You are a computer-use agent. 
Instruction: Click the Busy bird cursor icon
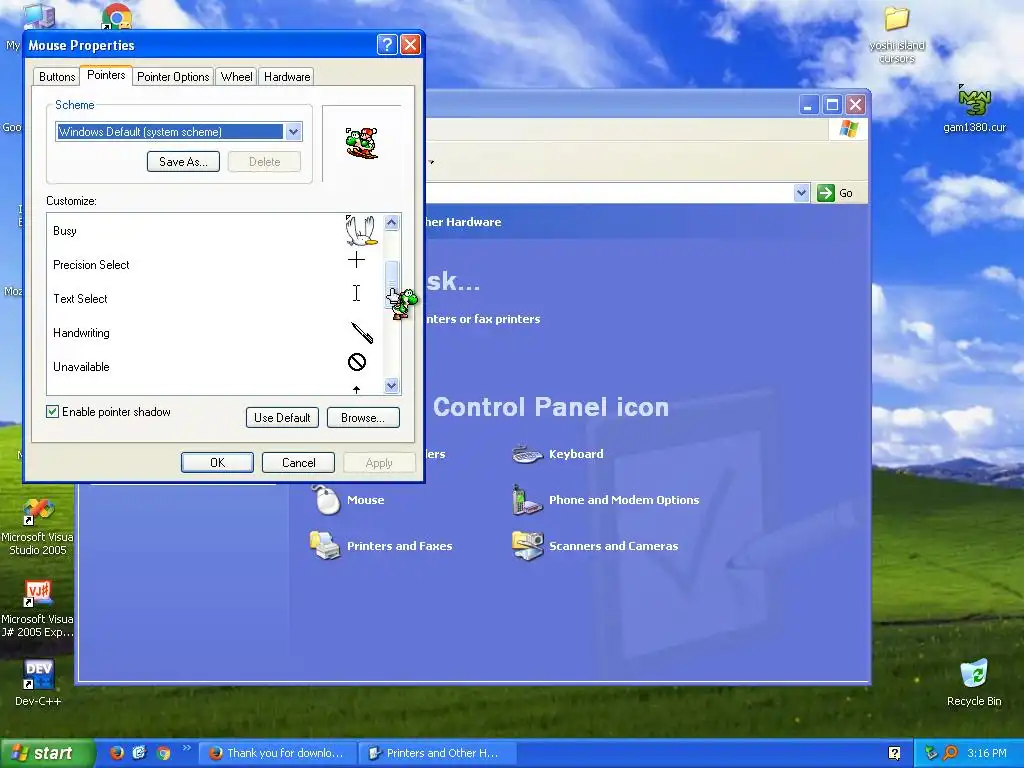pos(361,231)
